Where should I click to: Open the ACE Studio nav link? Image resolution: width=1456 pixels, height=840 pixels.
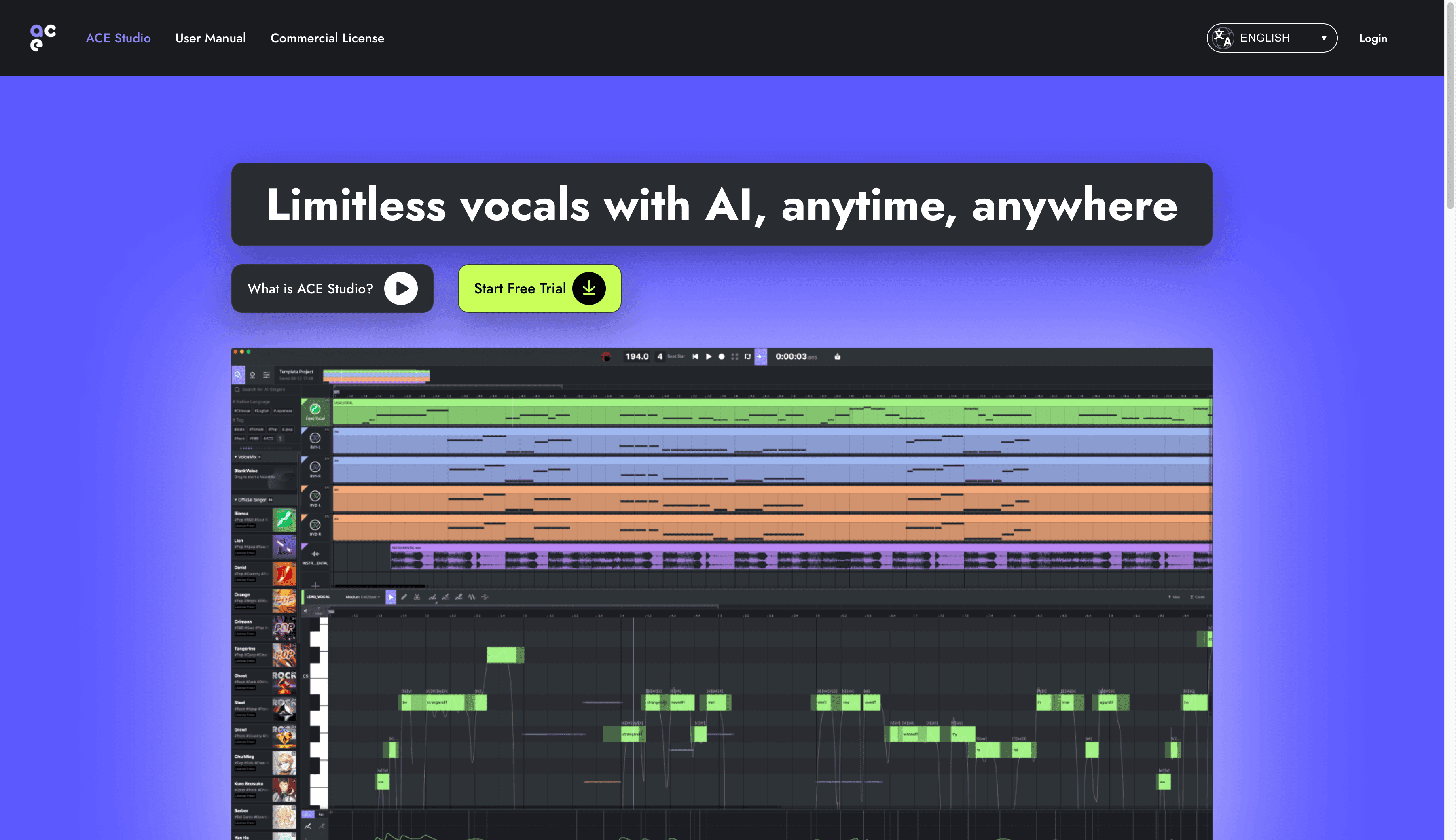(x=118, y=38)
